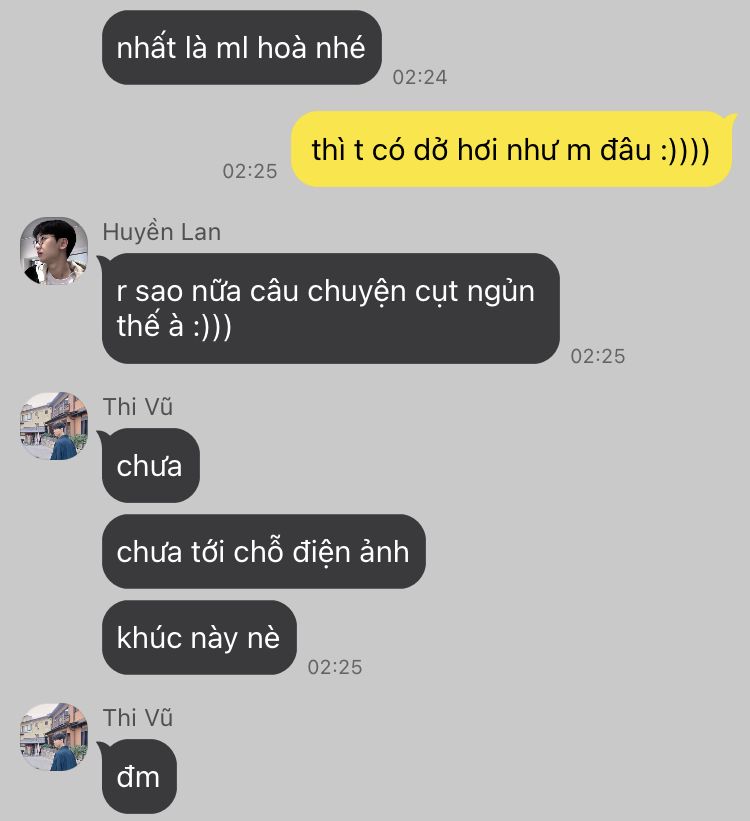Tap the 'r sao nữa câu chuyện' message
750x821 pixels.
[x=330, y=308]
